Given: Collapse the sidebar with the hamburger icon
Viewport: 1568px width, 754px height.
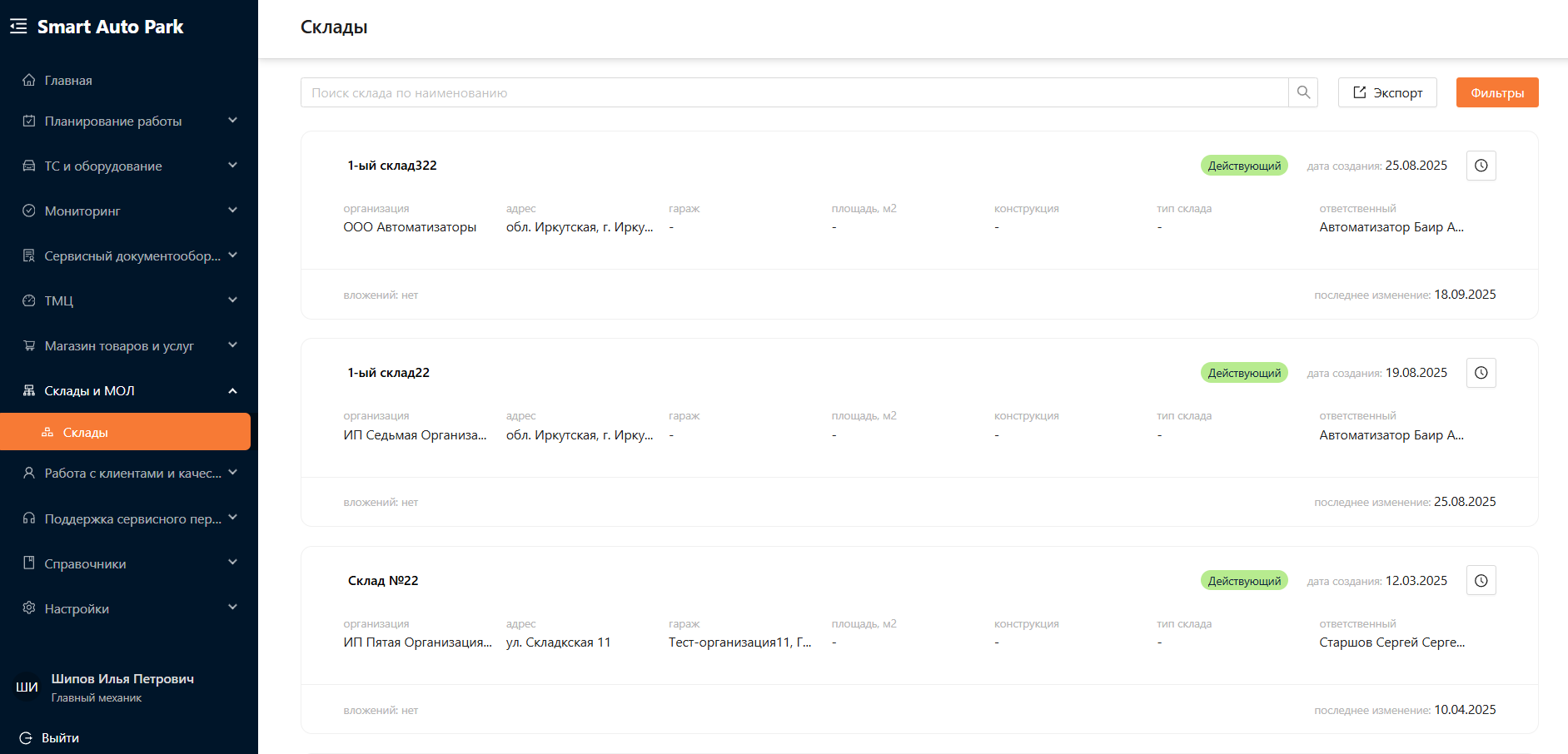Looking at the screenshot, I should [18, 27].
